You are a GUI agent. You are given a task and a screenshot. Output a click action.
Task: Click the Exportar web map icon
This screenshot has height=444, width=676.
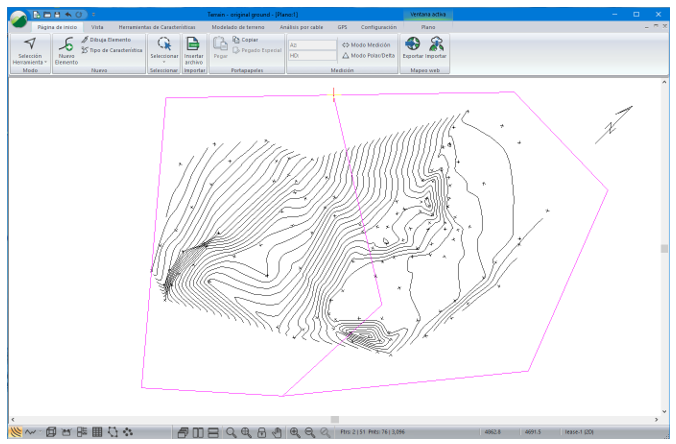[x=411, y=44]
